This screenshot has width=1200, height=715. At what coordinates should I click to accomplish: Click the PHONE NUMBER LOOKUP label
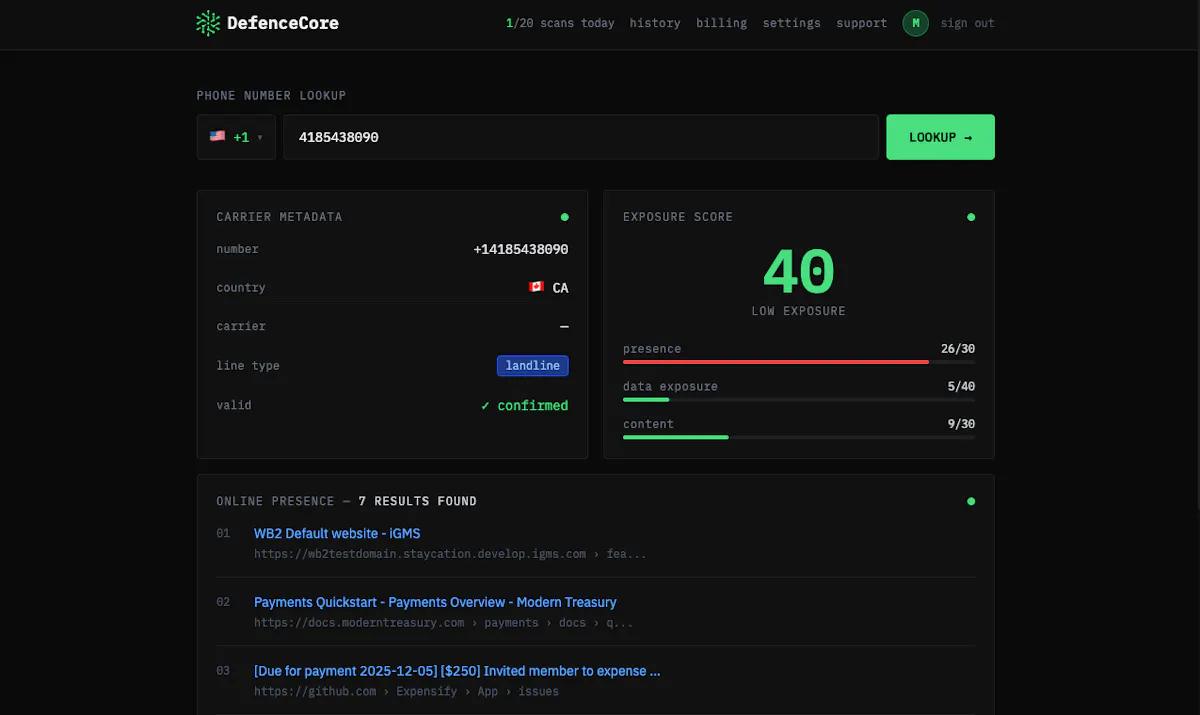pyautogui.click(x=271, y=96)
